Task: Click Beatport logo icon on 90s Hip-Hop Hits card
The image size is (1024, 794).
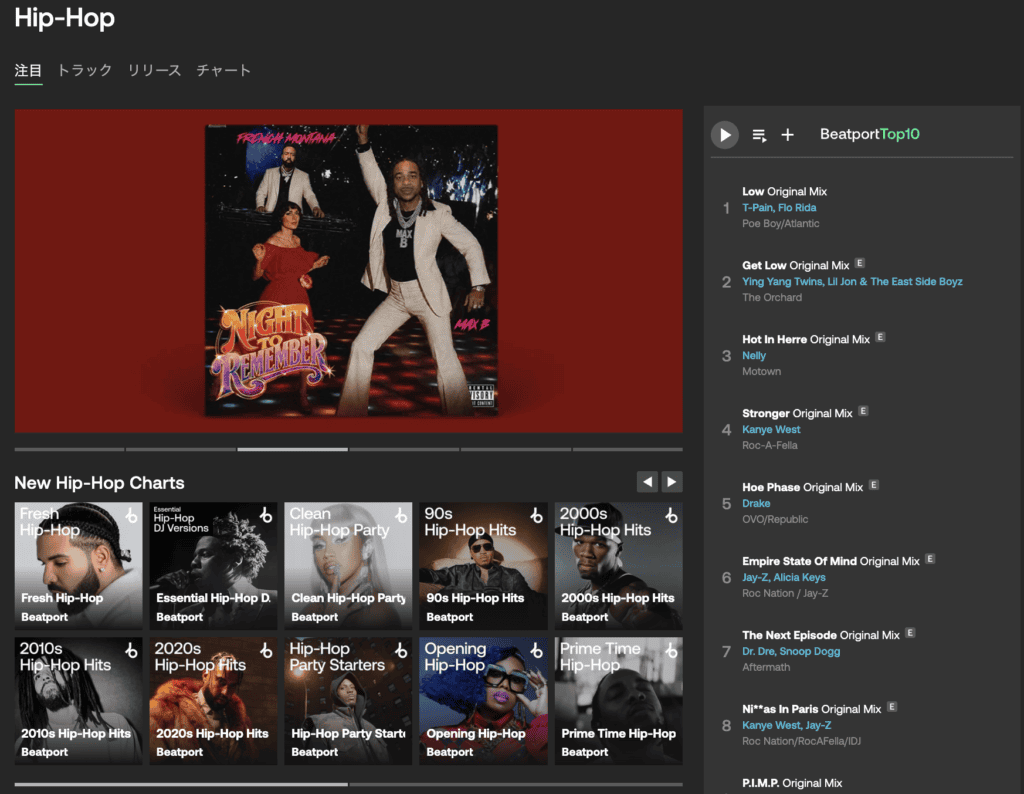Action: [x=536, y=515]
